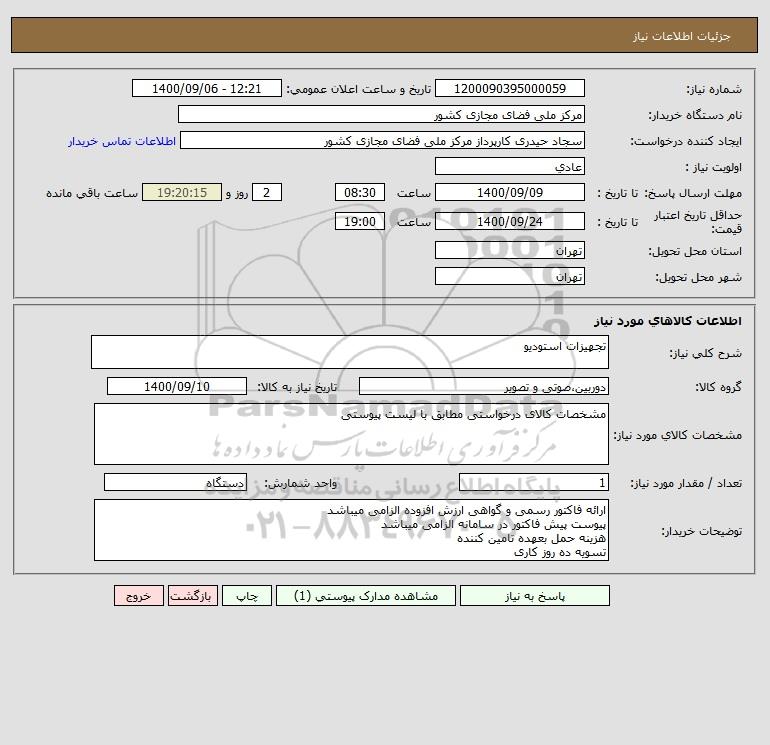Click 'اطلاعات کالاهای مورد نیاز' section heading
Screen dimensions: 770x745
[668, 321]
